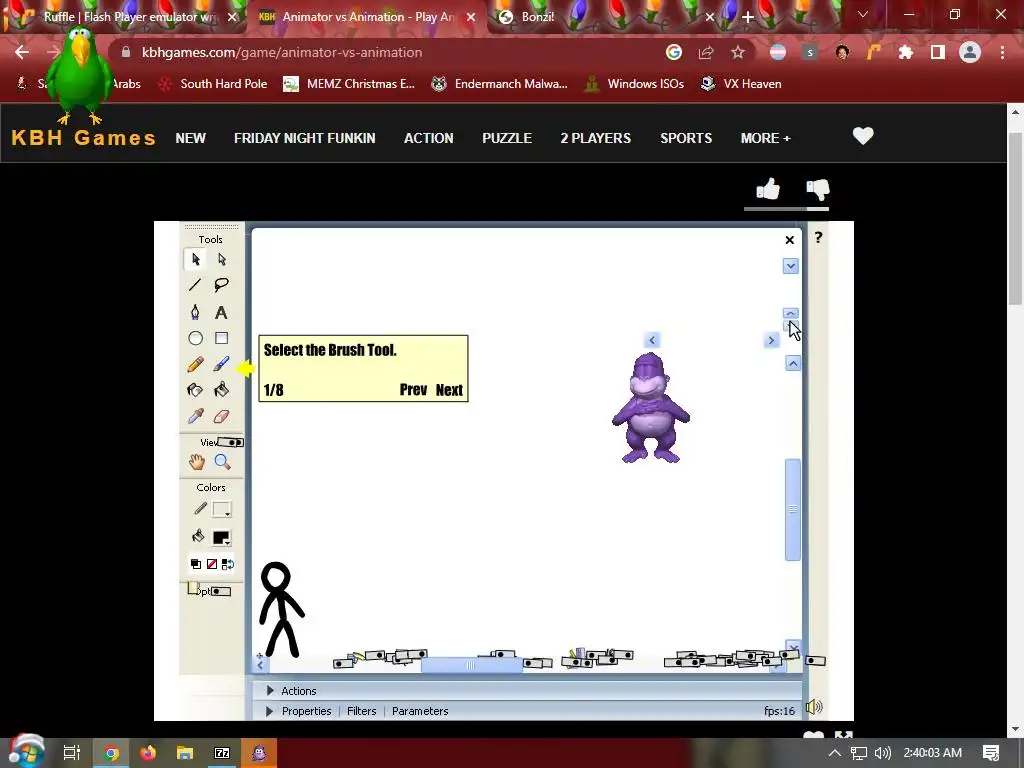Select the Eraser tool
This screenshot has width=1024, height=768.
coord(221,416)
